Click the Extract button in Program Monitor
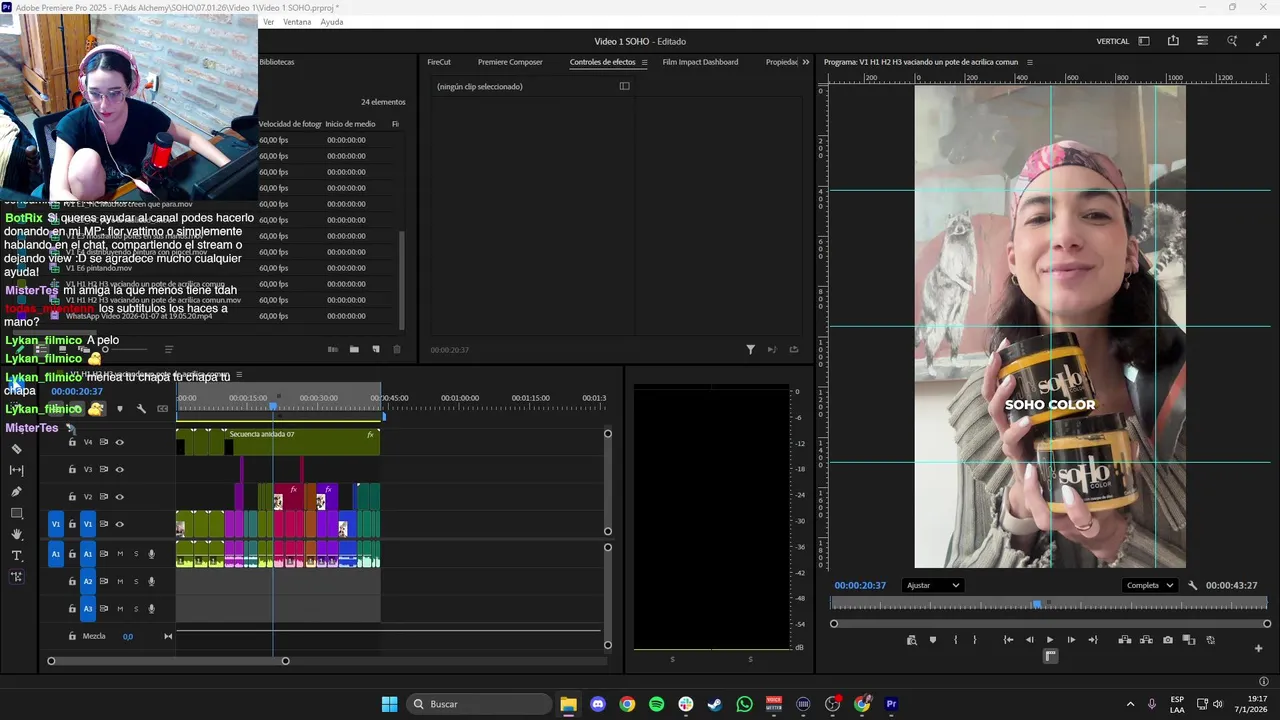Image resolution: width=1280 pixels, height=720 pixels. pyautogui.click(x=1146, y=640)
